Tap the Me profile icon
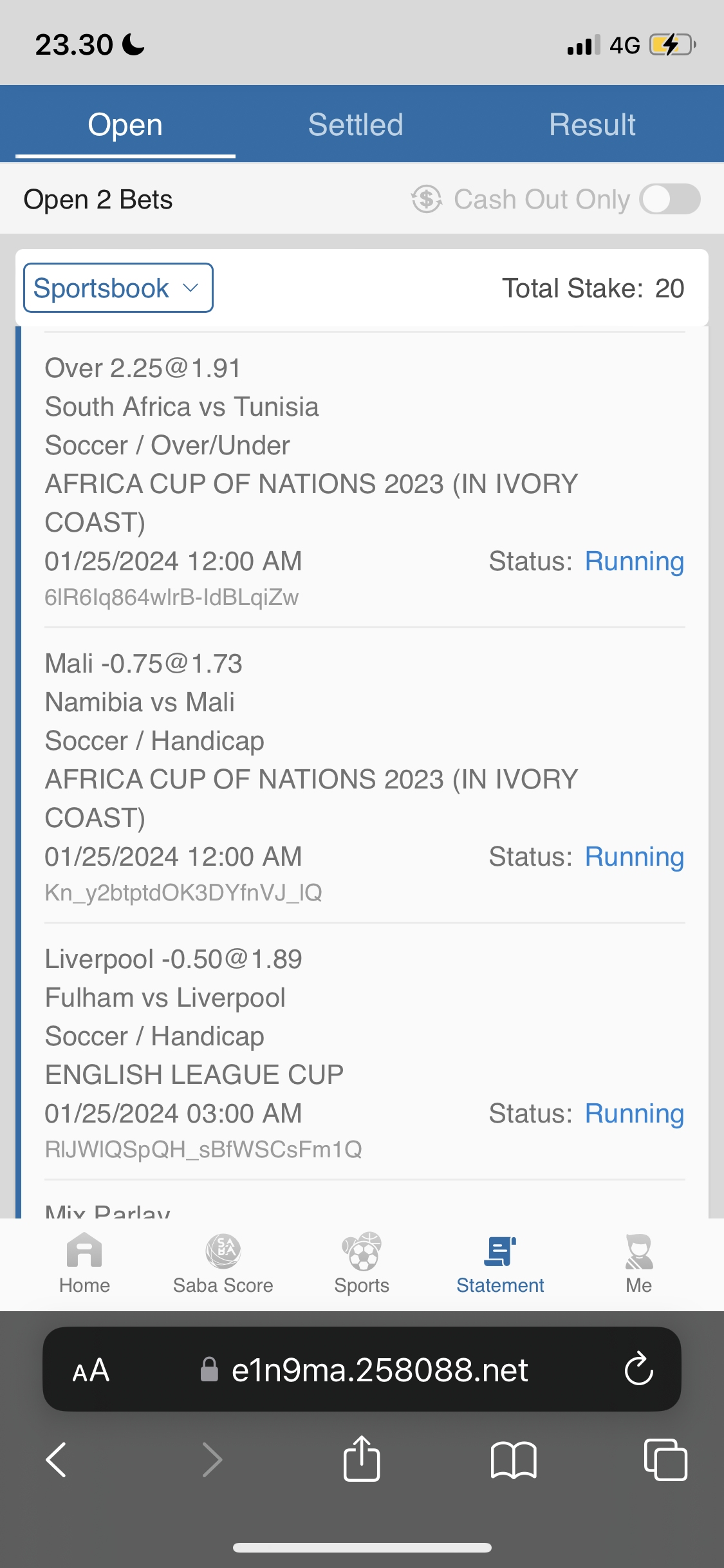Screen dimensions: 724x1568 click(638, 1251)
